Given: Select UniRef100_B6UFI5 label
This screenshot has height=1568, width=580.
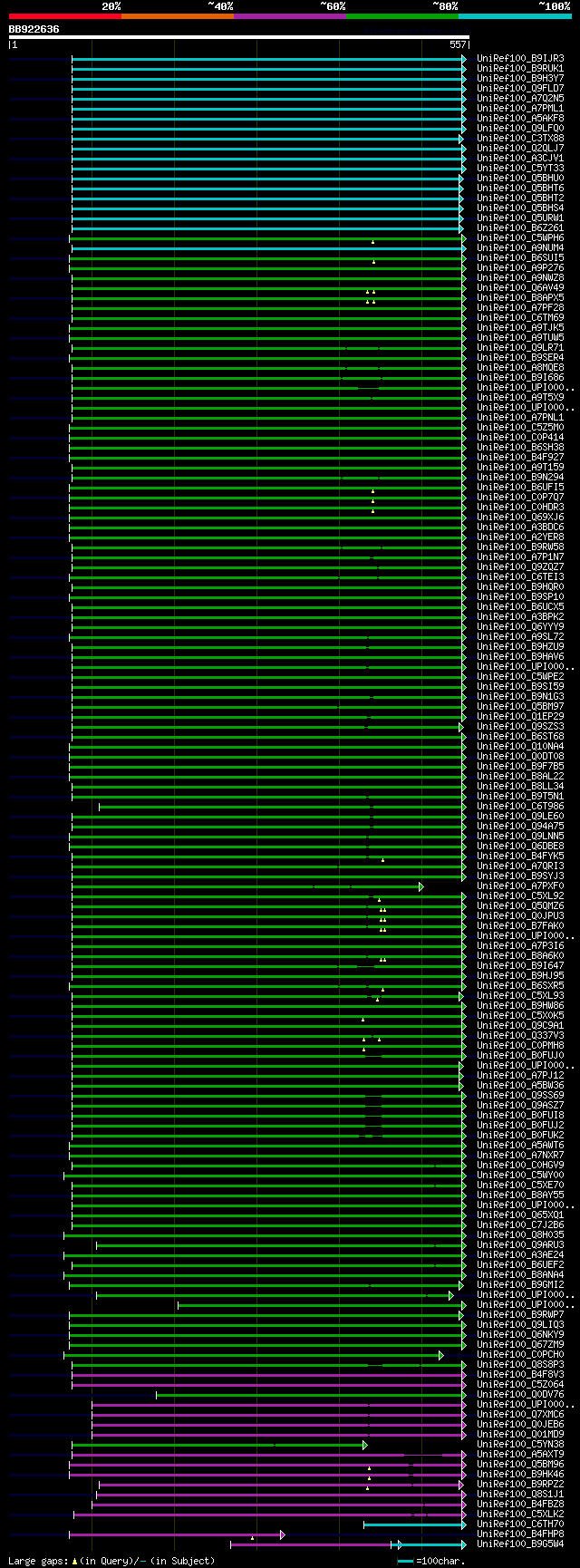Looking at the screenshot, I should pos(520,488).
